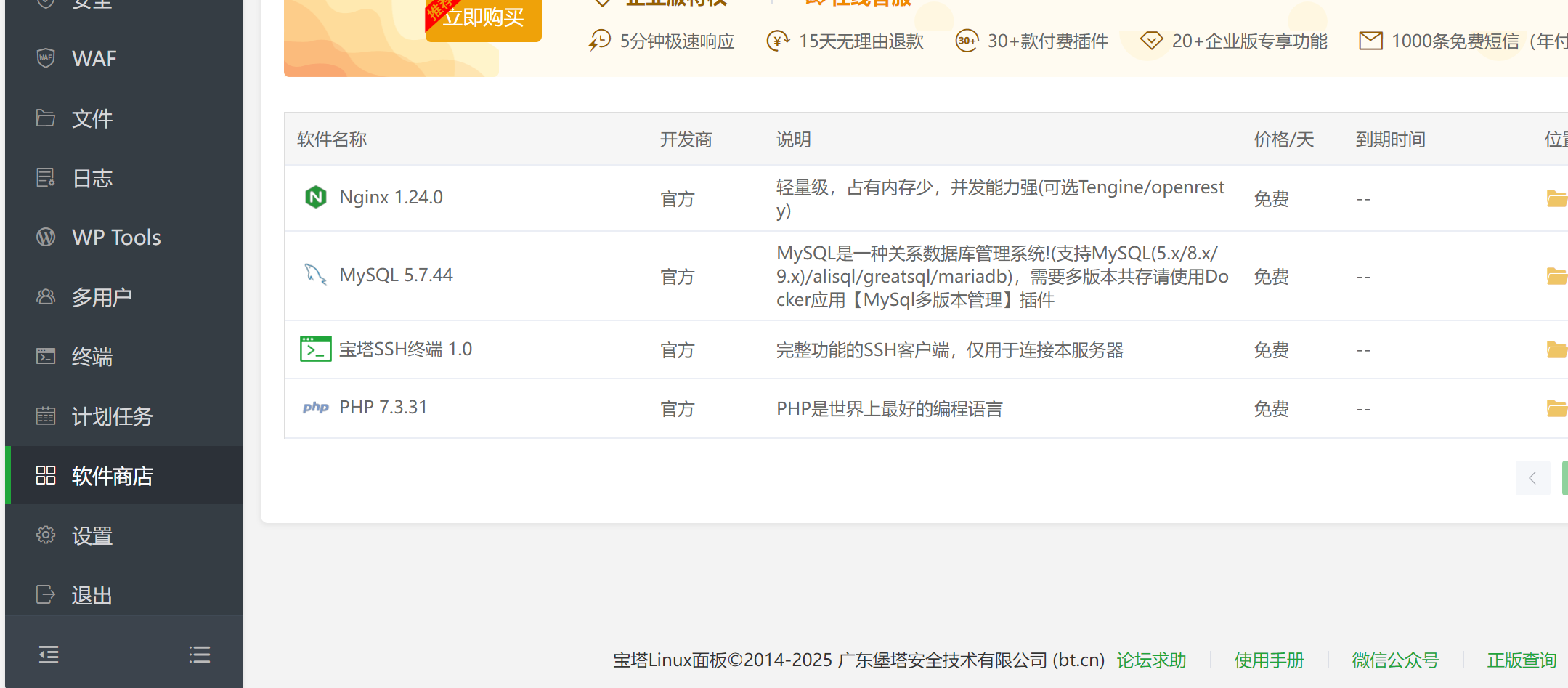The image size is (1568, 688).
Task: Collapse the sidebar with the bottom-left indent icon
Action: [49, 655]
